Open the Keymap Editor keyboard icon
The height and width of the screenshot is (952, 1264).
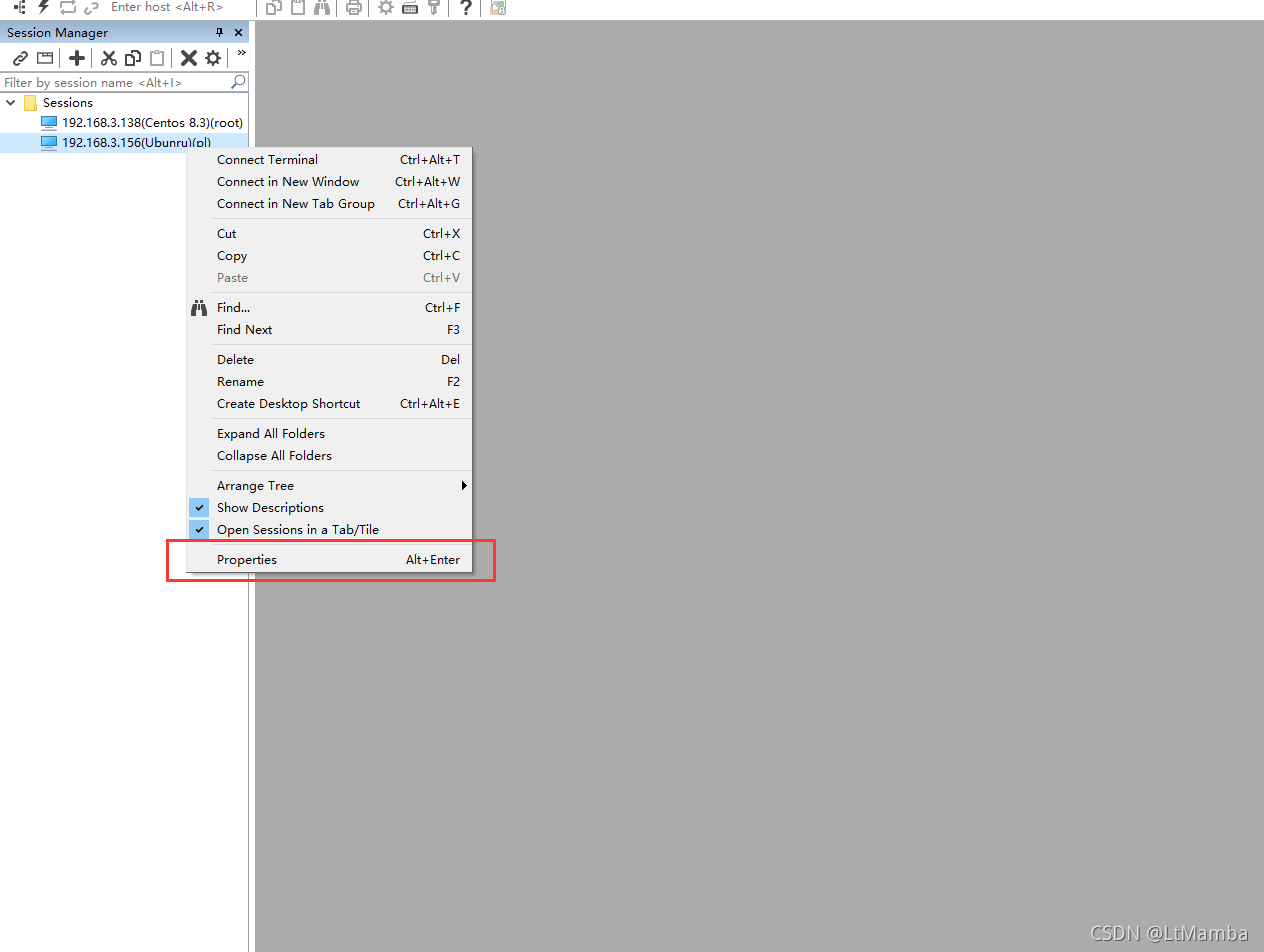click(x=410, y=7)
